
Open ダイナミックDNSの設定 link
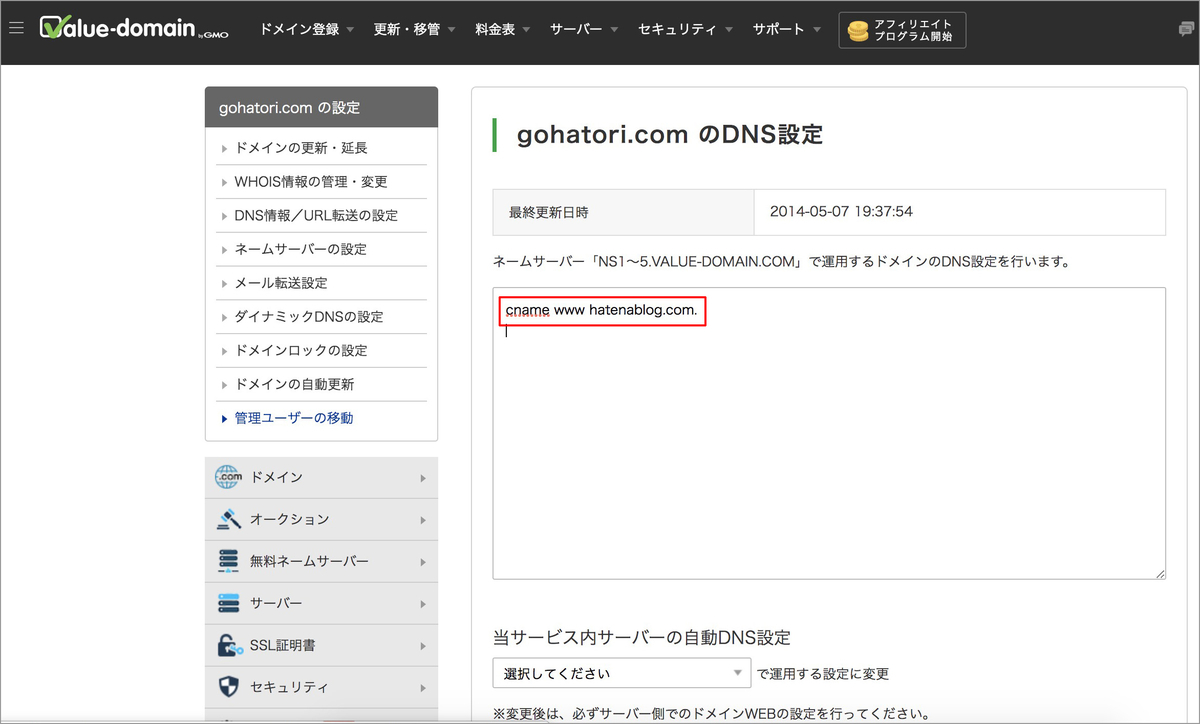308,317
